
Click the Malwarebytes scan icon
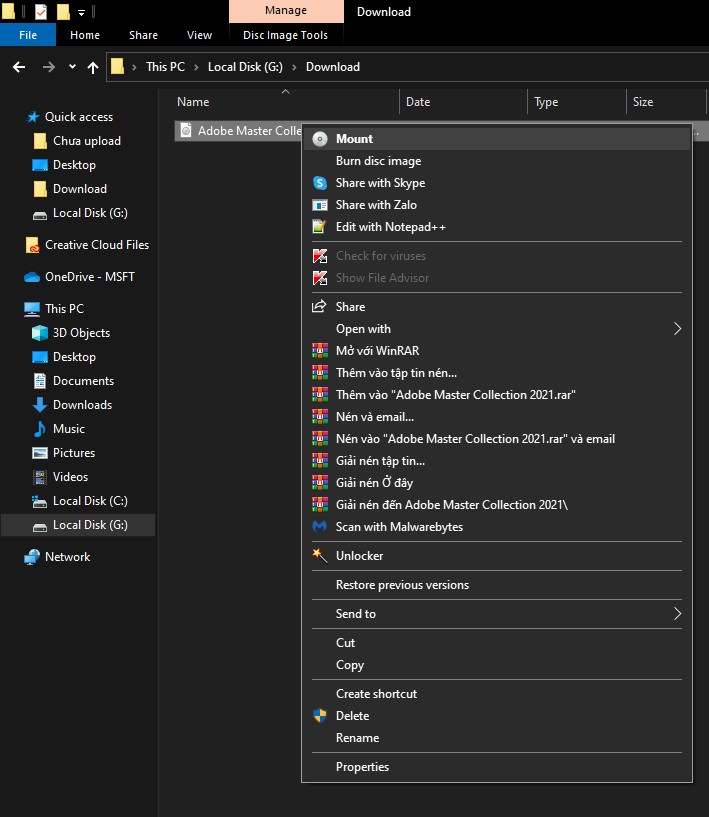click(320, 527)
